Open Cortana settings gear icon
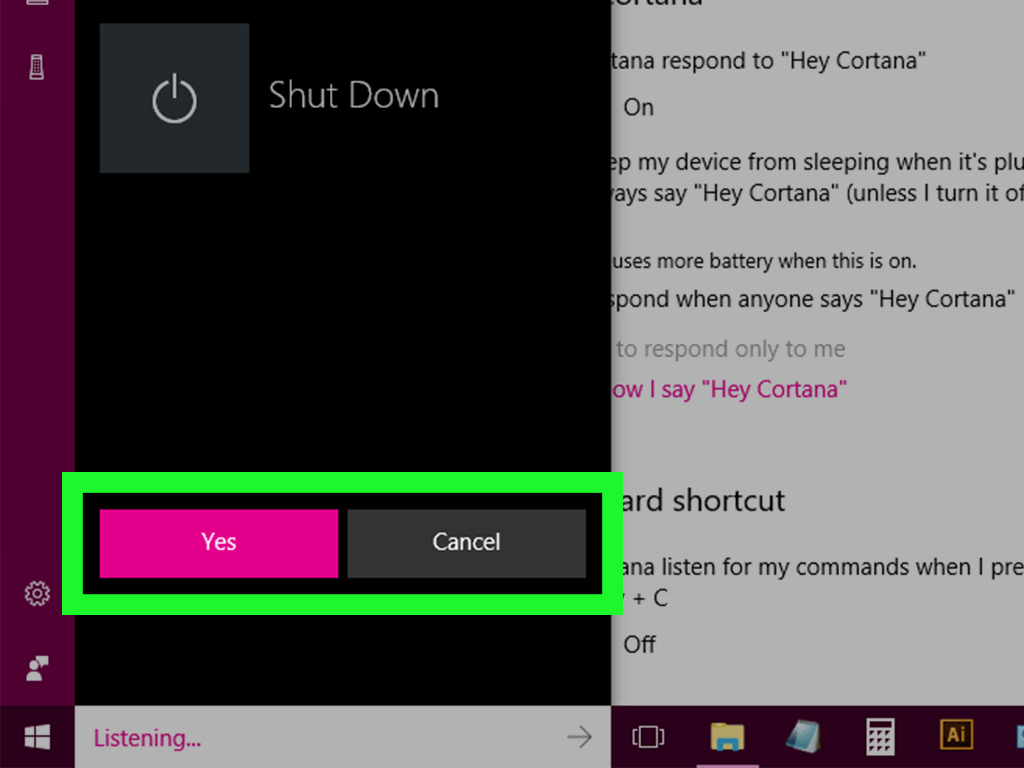This screenshot has height=768, width=1024. 37,593
